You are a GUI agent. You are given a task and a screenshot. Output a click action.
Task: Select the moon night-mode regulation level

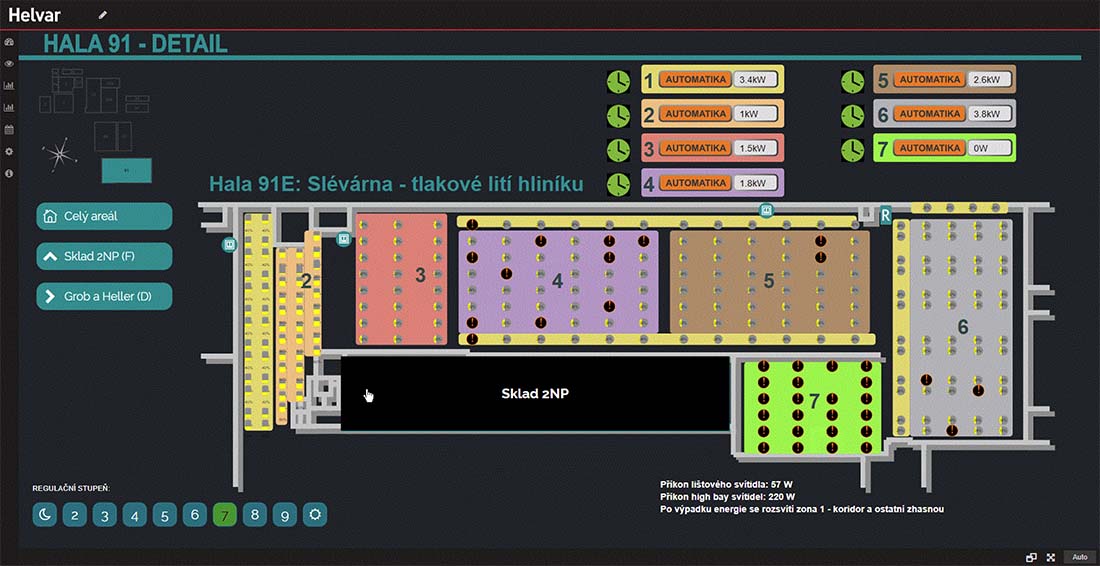[x=45, y=515]
